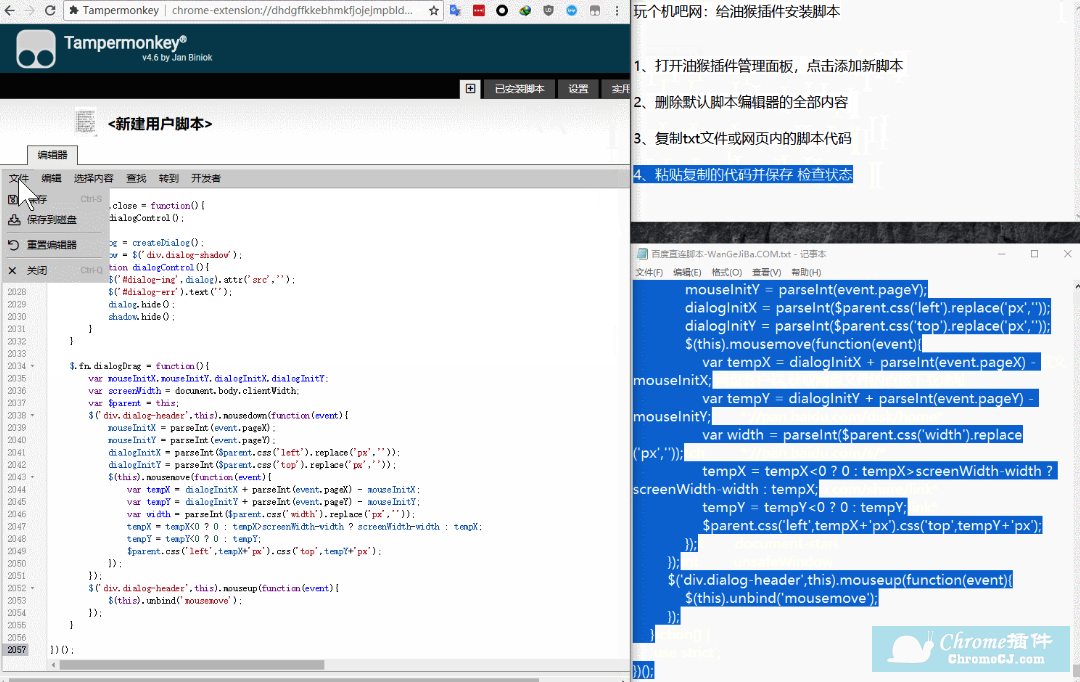Image resolution: width=1080 pixels, height=682 pixels.
Task: Select 重置编辑器 menu entry
Action: coord(51,245)
